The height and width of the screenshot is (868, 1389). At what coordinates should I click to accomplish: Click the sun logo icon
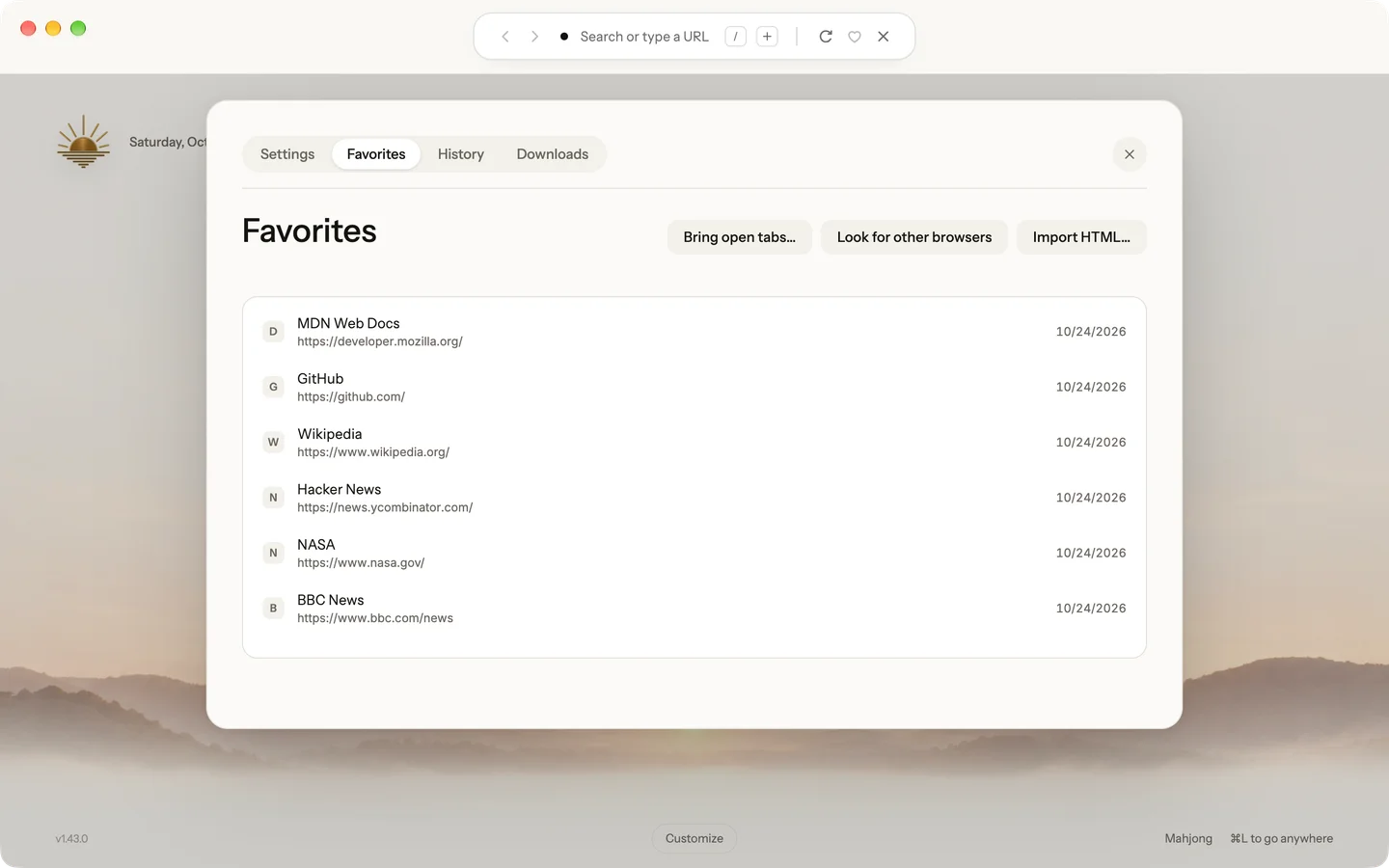83,142
